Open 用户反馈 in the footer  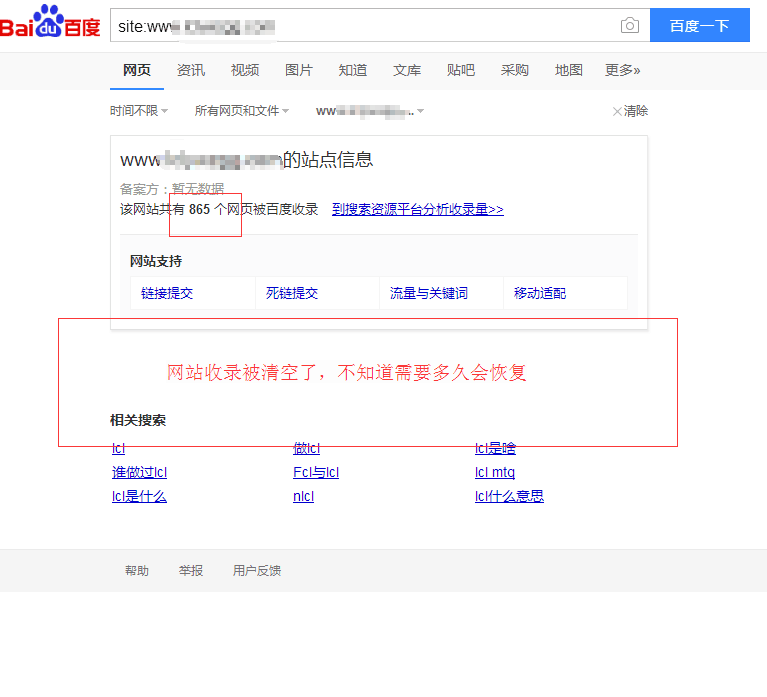[257, 570]
